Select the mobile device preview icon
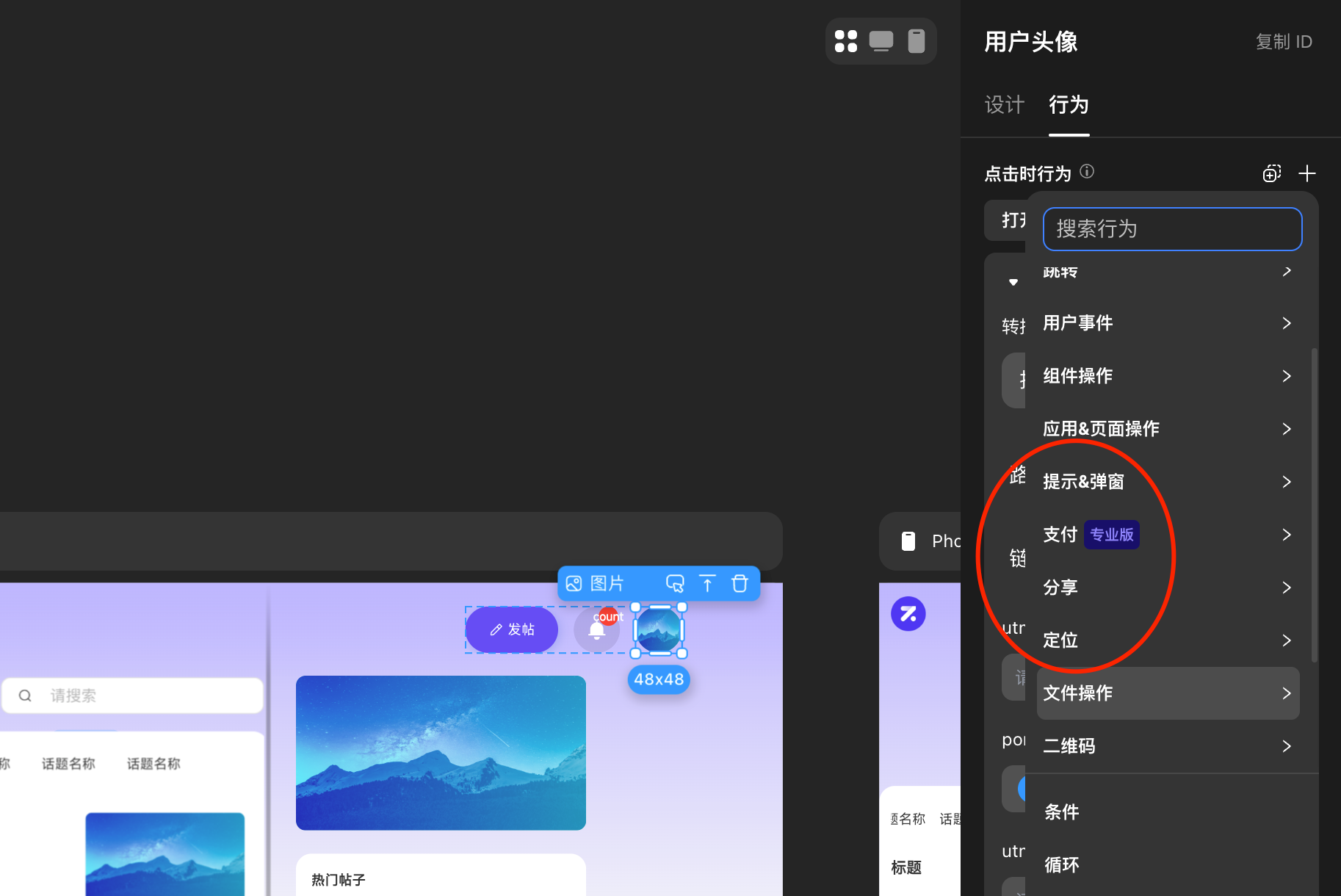 click(x=916, y=41)
